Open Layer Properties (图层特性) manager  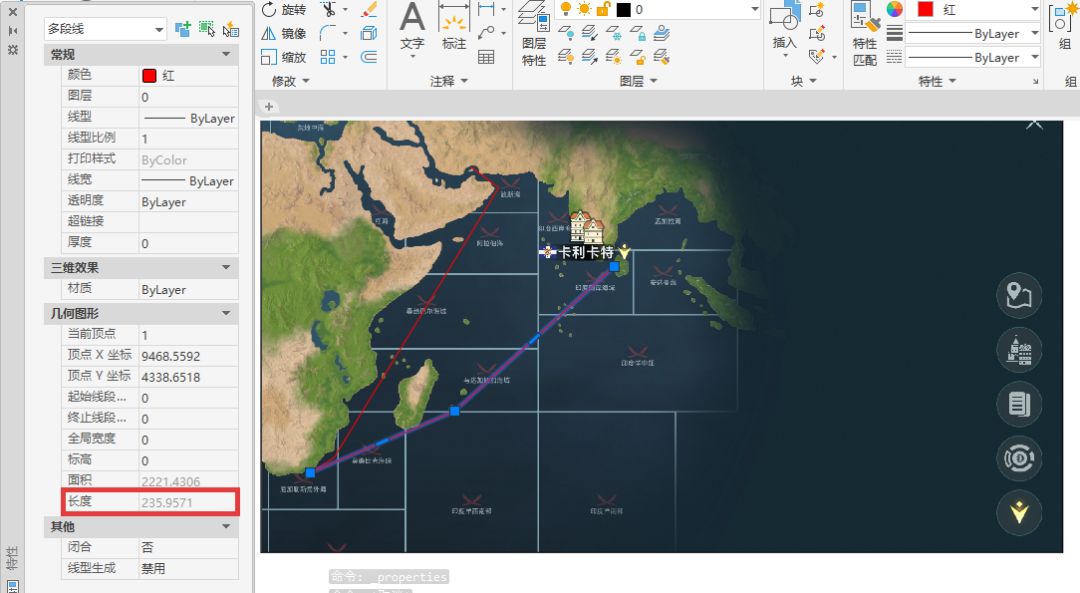click(534, 33)
